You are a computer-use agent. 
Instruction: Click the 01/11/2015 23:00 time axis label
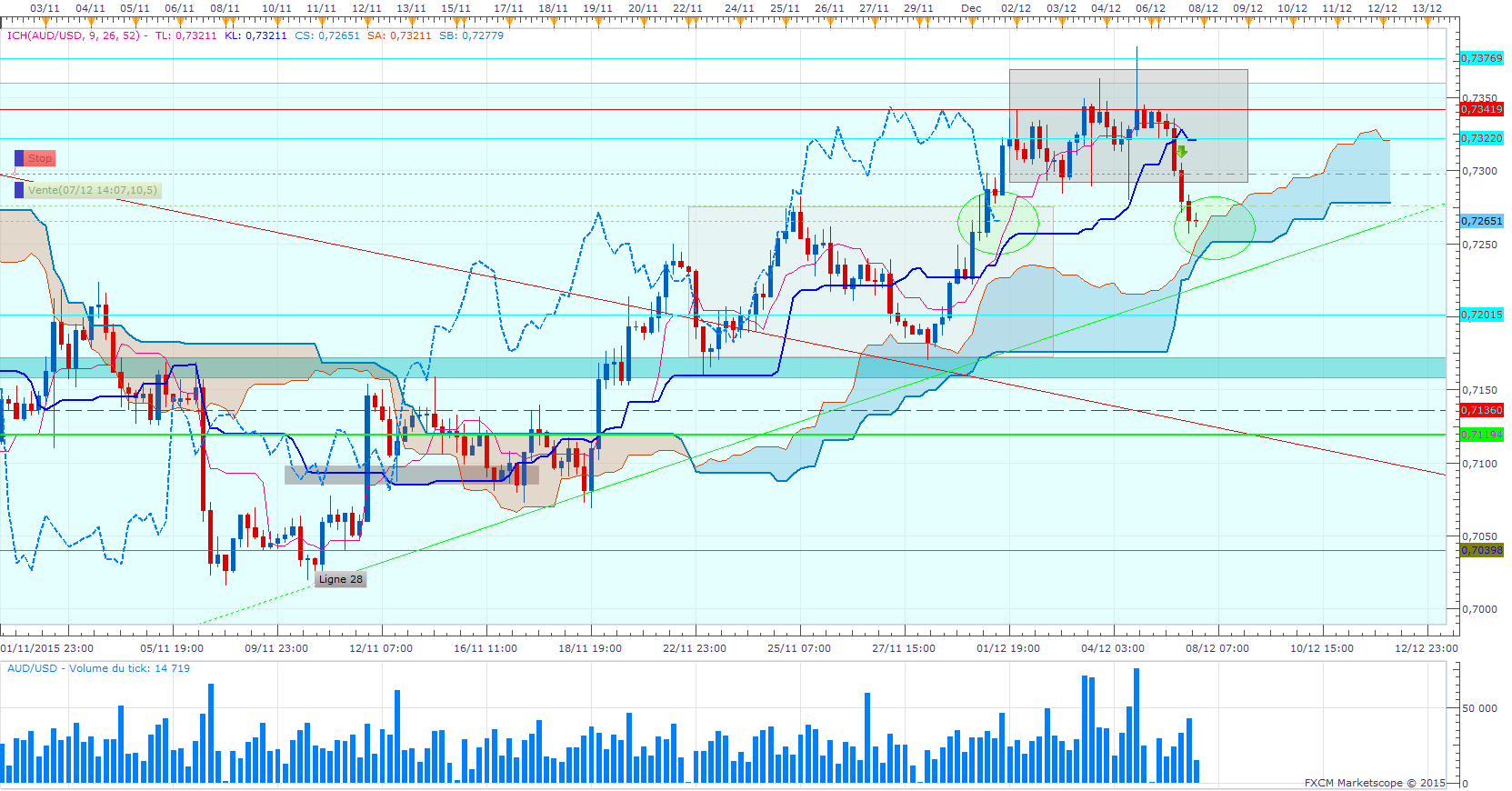pyautogui.click(x=47, y=648)
